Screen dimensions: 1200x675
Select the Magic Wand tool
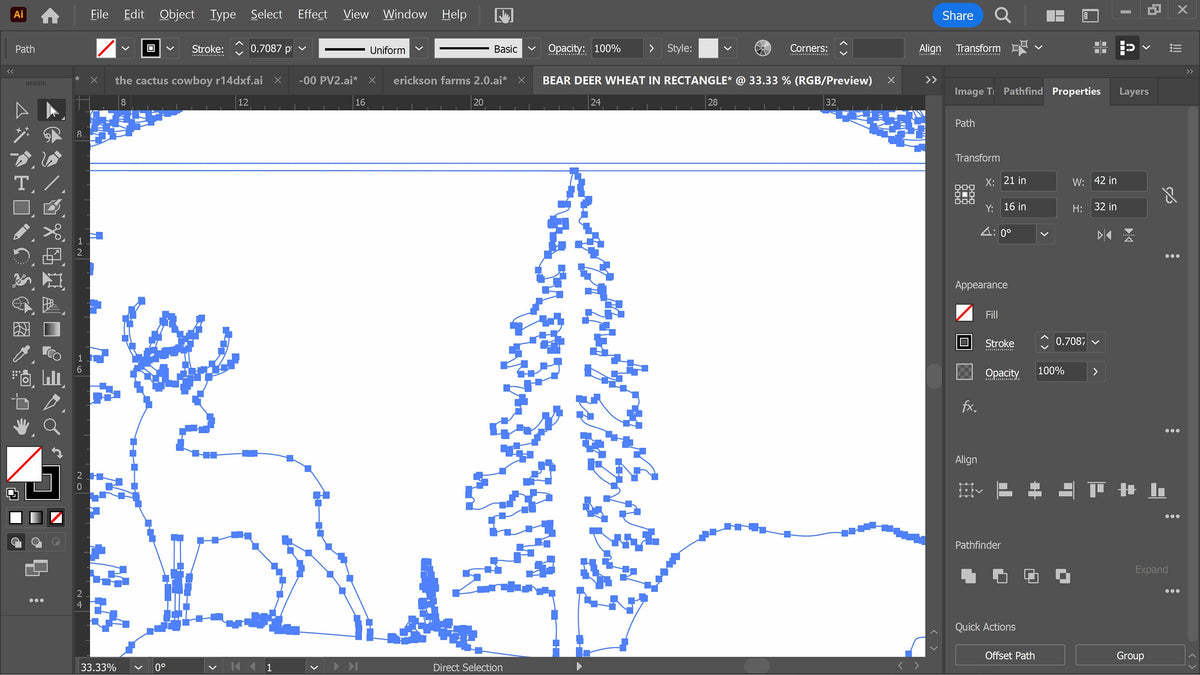point(21,135)
